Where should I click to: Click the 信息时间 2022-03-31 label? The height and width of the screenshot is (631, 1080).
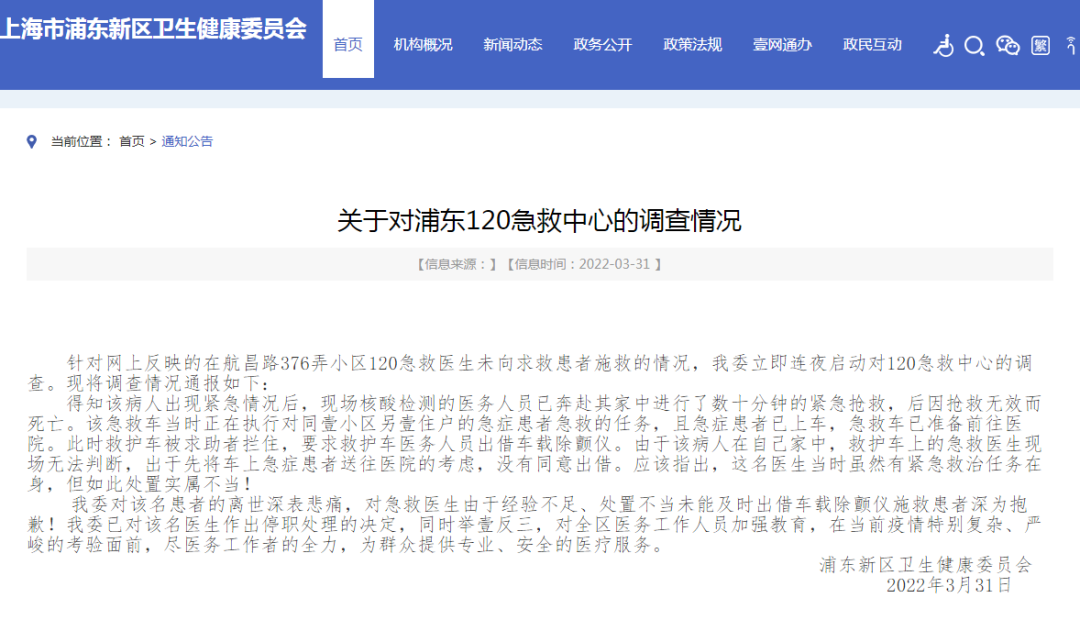(585, 264)
